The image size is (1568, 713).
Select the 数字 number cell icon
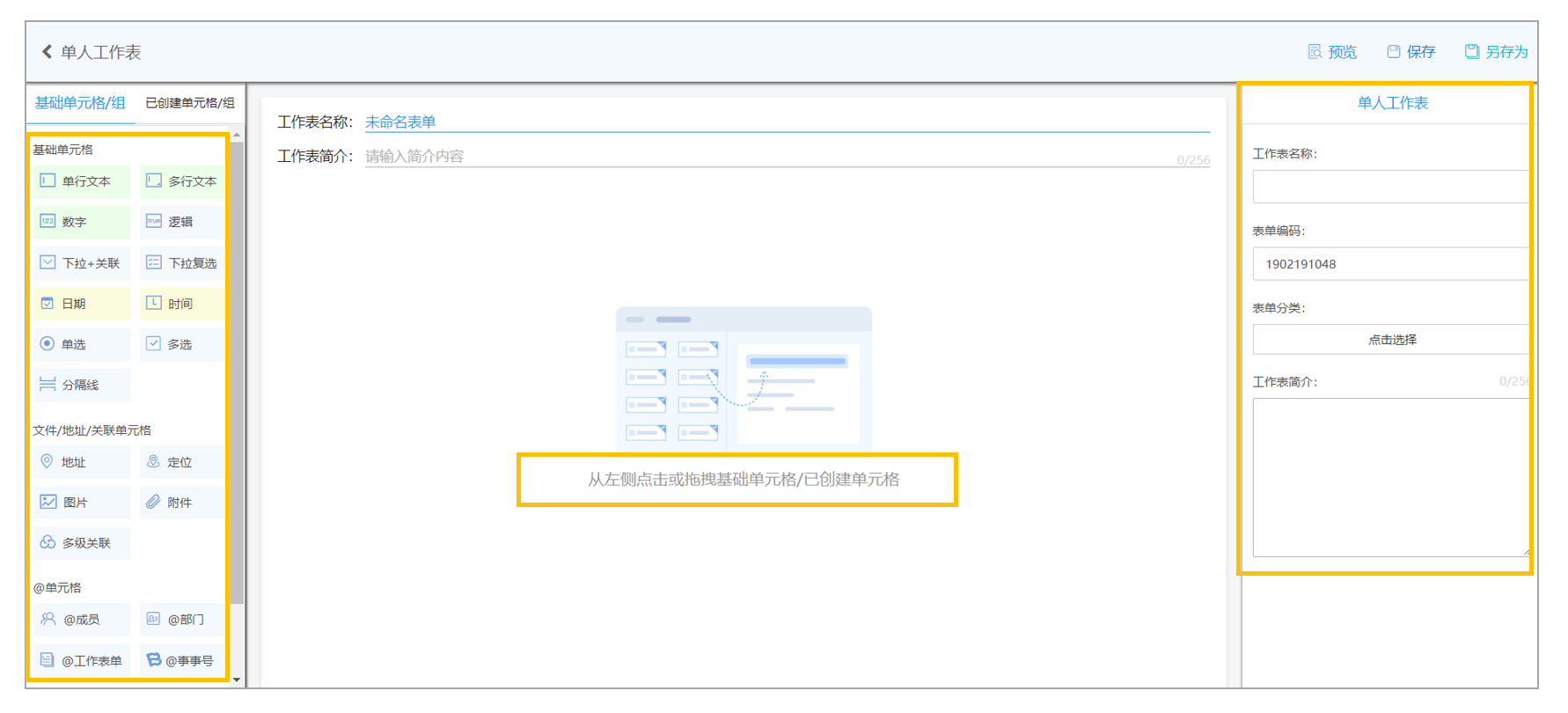click(x=48, y=221)
